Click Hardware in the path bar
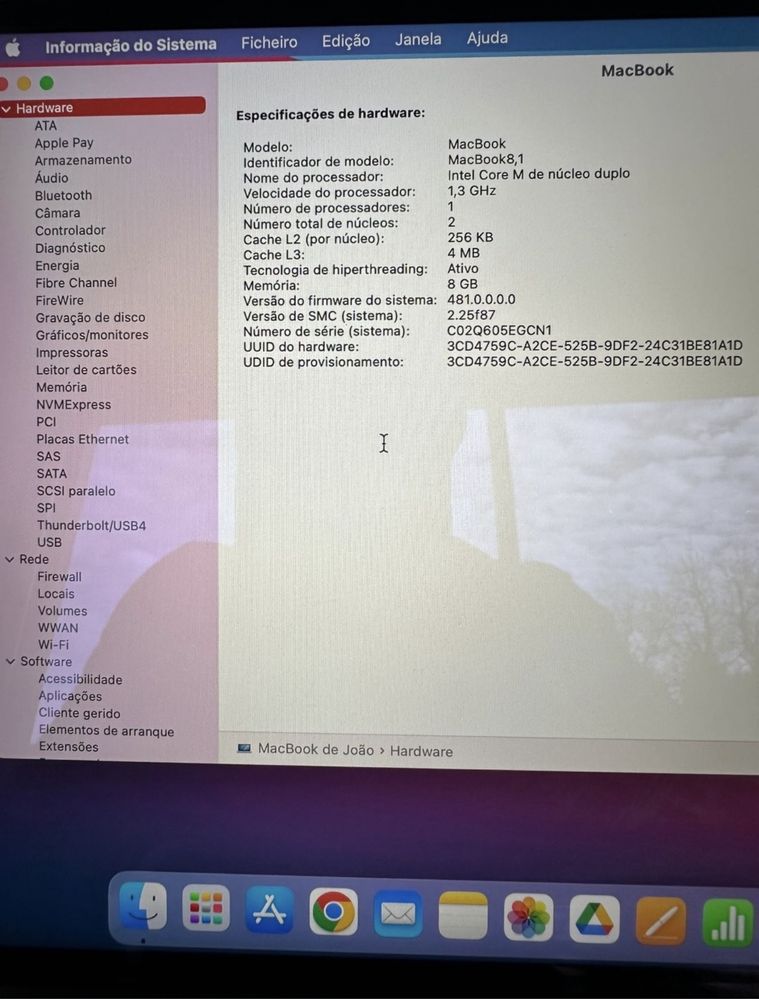Viewport: 759px width, 999px height. click(421, 751)
